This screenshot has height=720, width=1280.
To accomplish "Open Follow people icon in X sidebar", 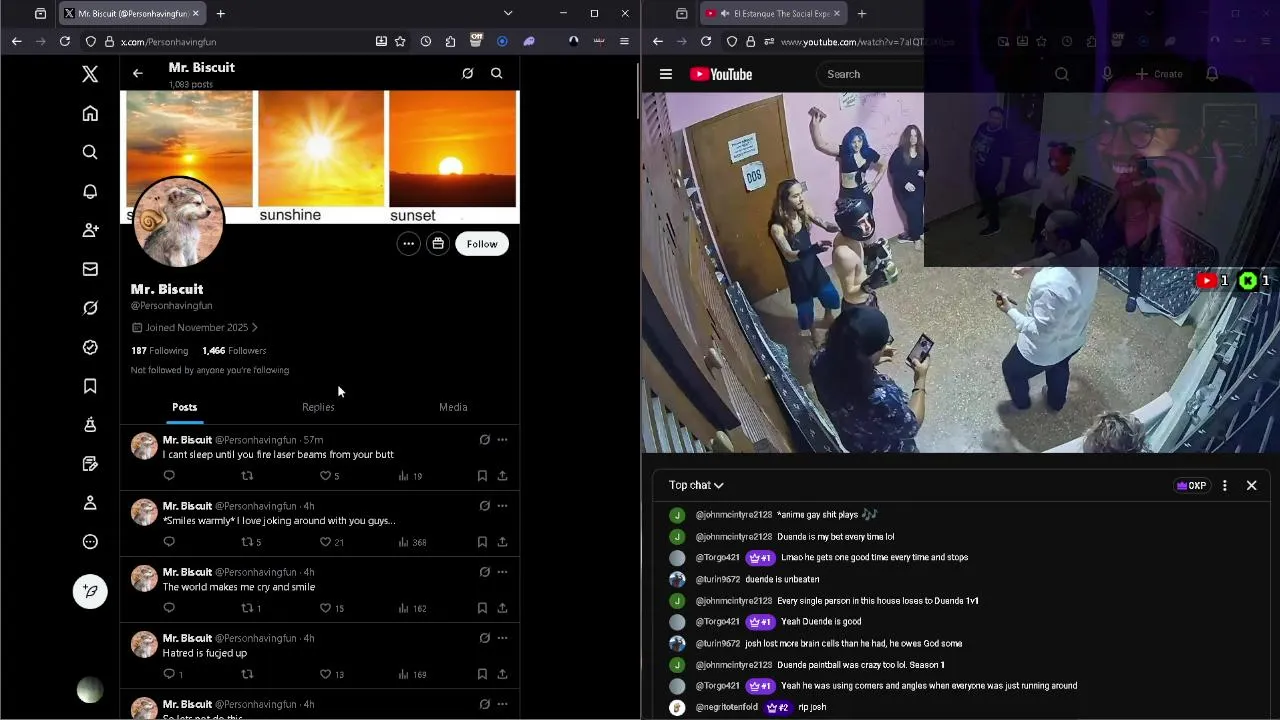I will pyautogui.click(x=90, y=230).
